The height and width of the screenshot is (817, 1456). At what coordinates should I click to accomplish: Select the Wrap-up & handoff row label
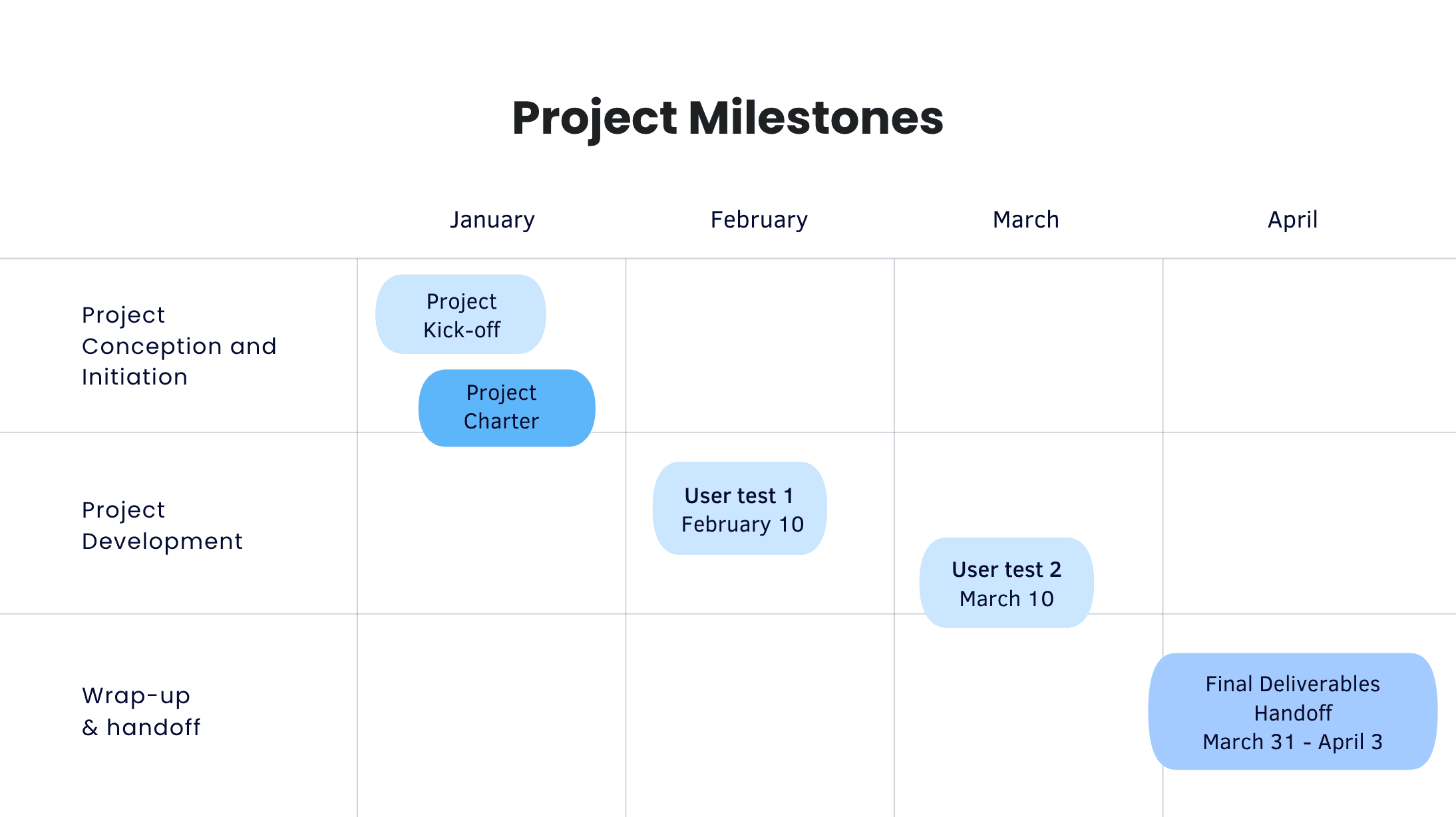140,711
